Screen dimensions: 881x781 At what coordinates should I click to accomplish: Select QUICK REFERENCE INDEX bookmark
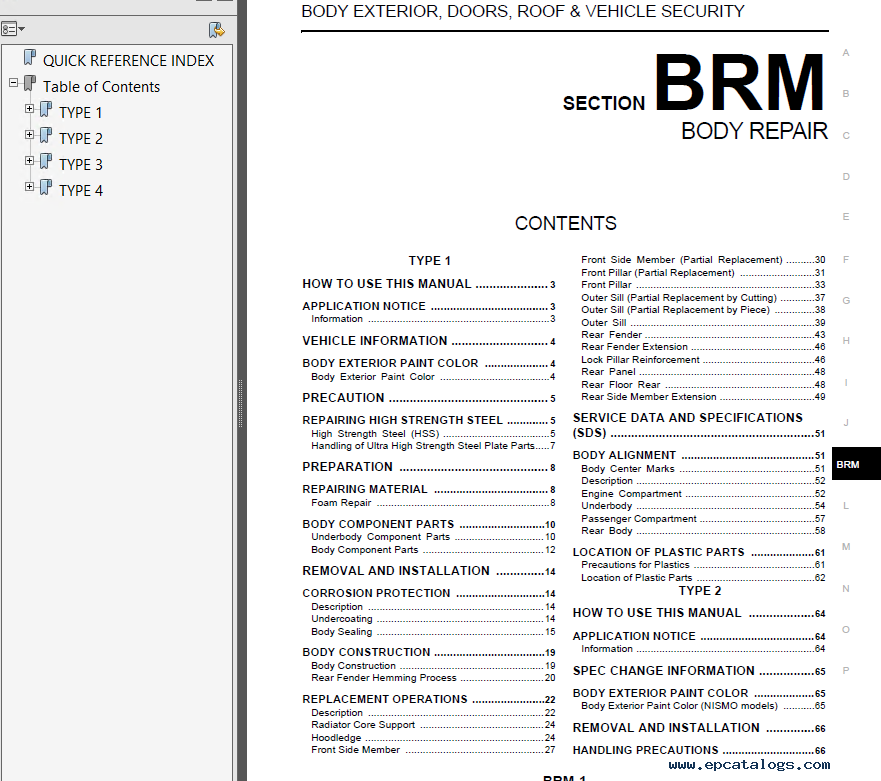coord(128,61)
